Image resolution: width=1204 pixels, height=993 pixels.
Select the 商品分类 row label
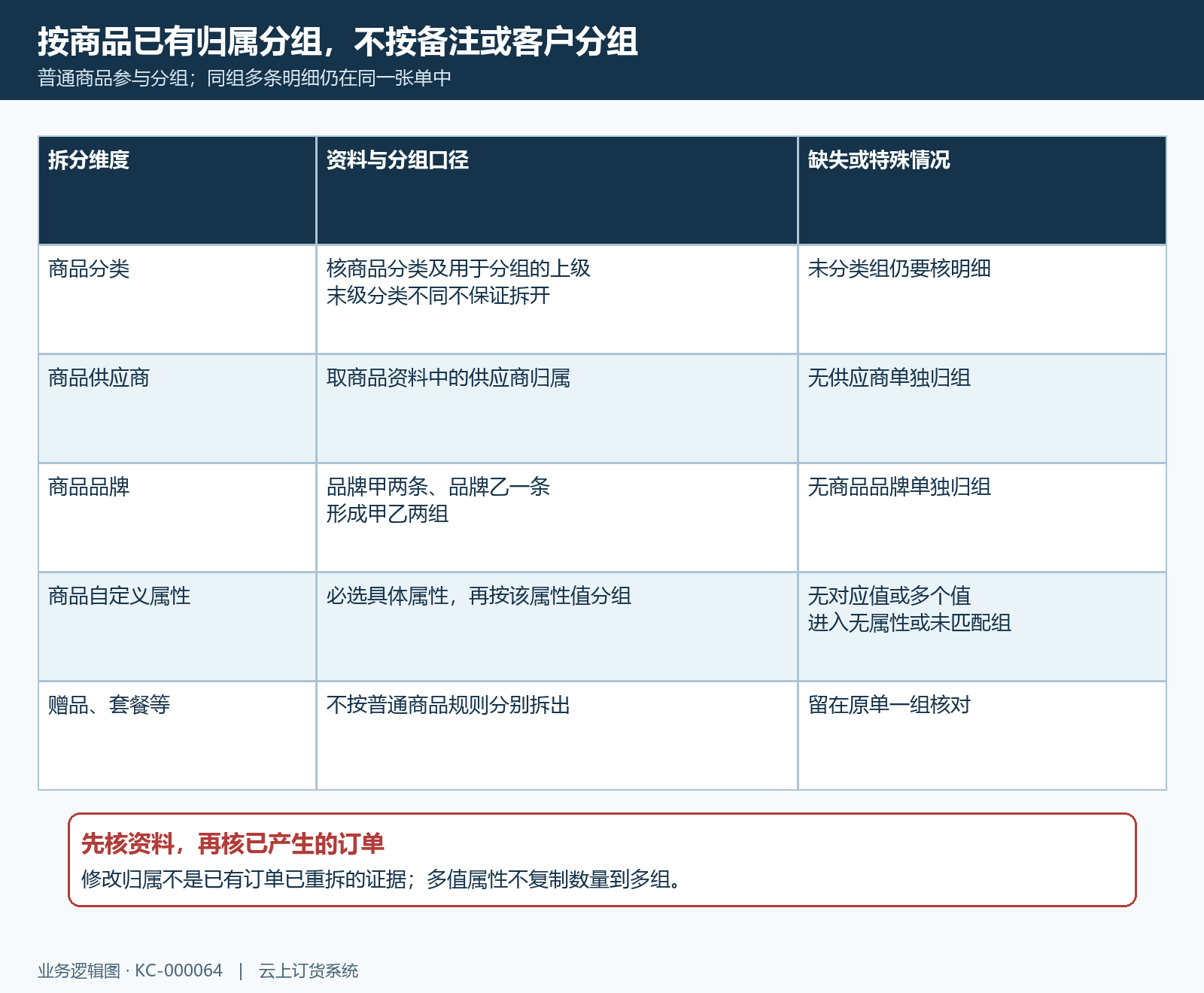[x=89, y=269]
